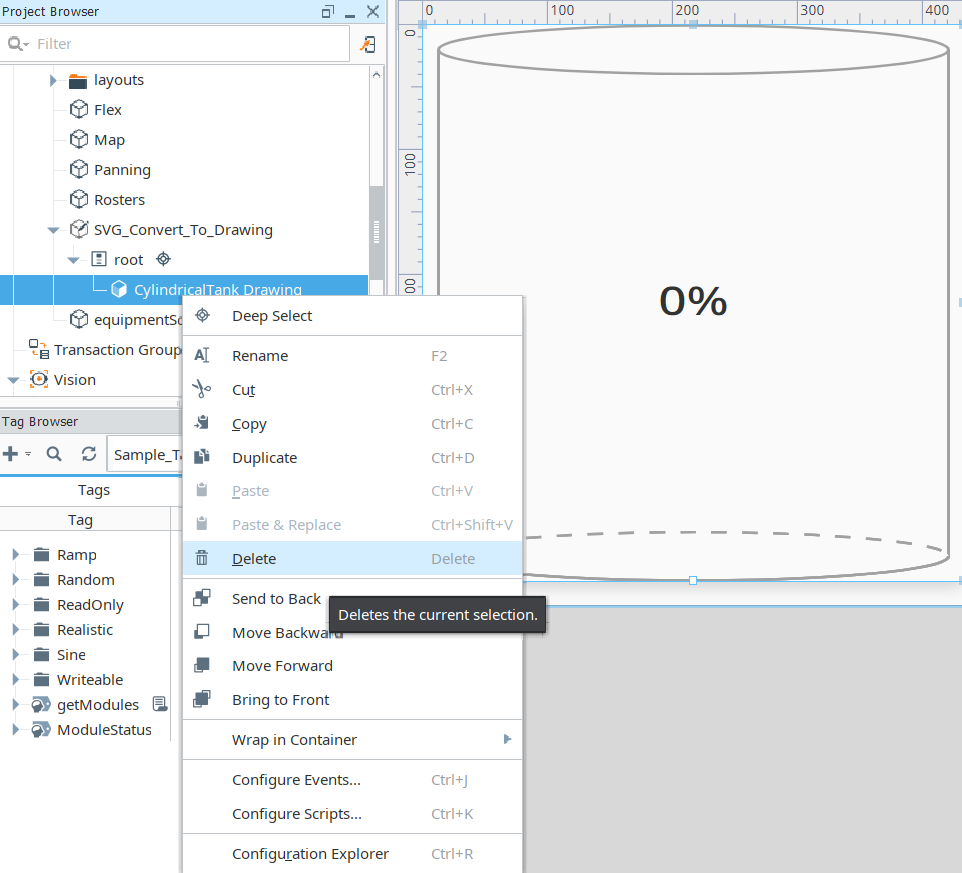
Task: Click the jump-to-selection icon beside the Filter field
Action: click(367, 44)
